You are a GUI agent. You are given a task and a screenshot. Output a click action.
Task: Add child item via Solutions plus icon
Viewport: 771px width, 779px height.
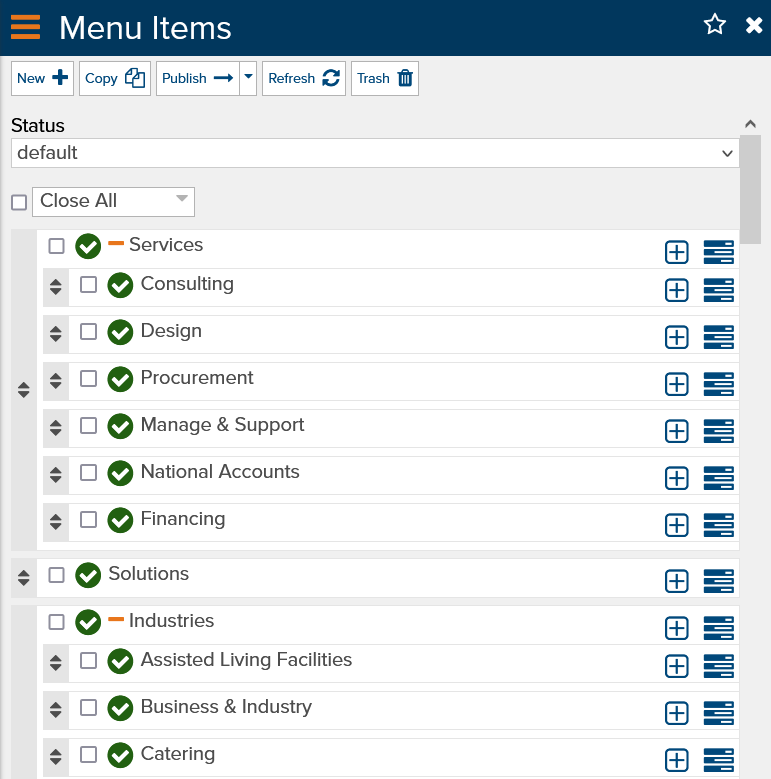pyautogui.click(x=677, y=581)
